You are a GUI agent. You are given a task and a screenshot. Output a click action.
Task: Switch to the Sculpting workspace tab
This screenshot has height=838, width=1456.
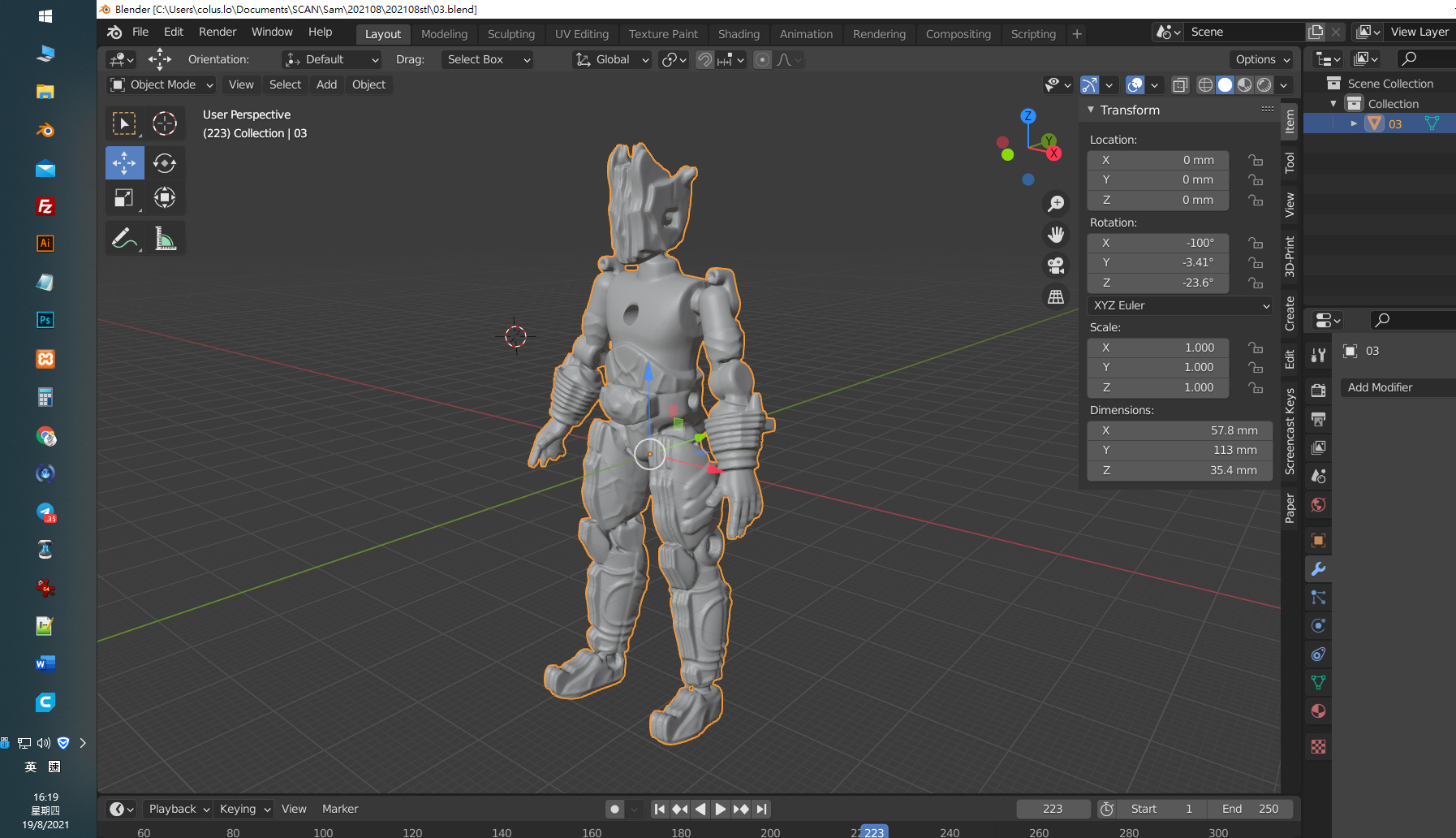pyautogui.click(x=510, y=34)
